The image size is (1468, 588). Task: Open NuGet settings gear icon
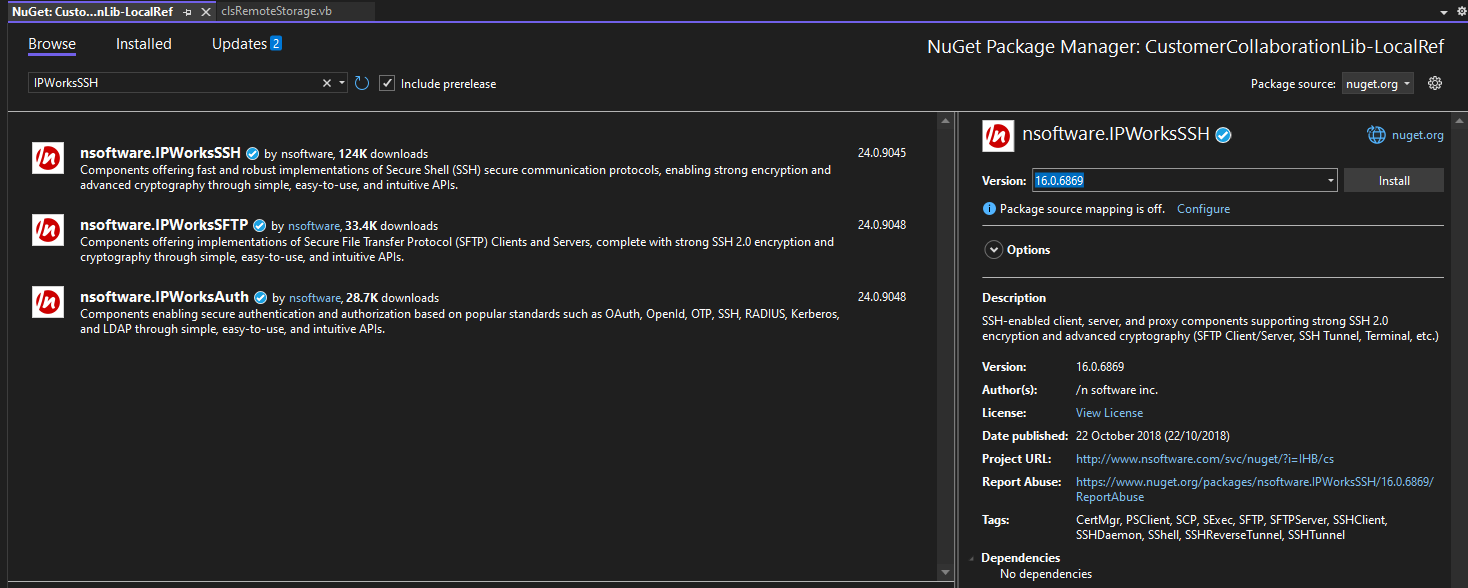tap(1435, 83)
